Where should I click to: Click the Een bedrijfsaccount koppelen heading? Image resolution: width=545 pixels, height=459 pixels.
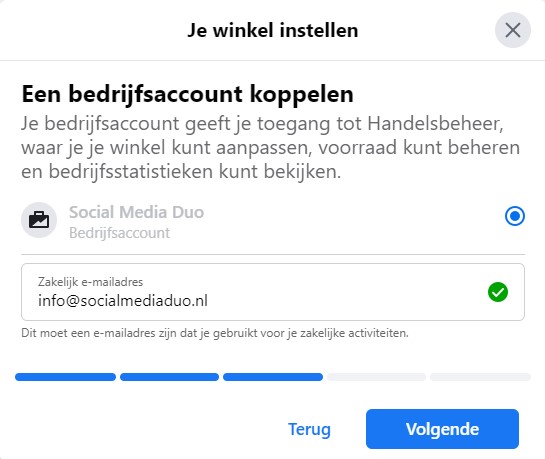click(x=187, y=94)
